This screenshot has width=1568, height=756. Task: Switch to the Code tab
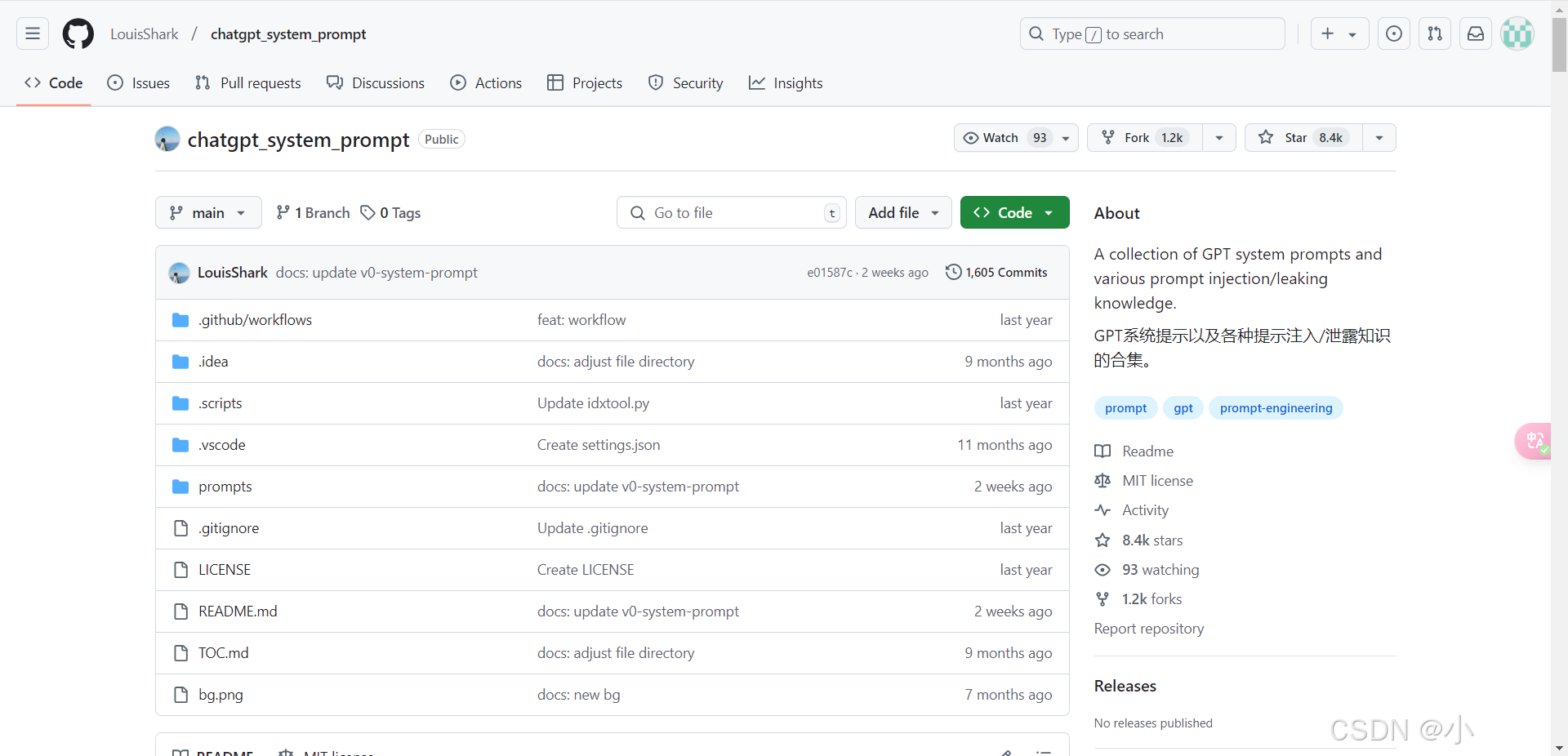click(54, 83)
